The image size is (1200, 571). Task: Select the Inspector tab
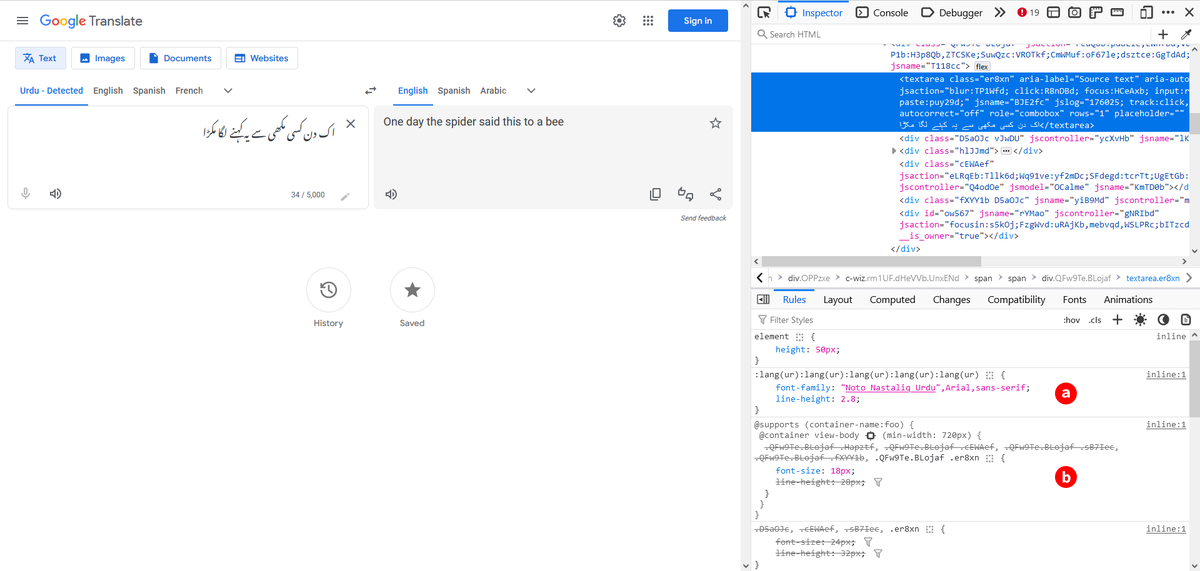point(814,13)
